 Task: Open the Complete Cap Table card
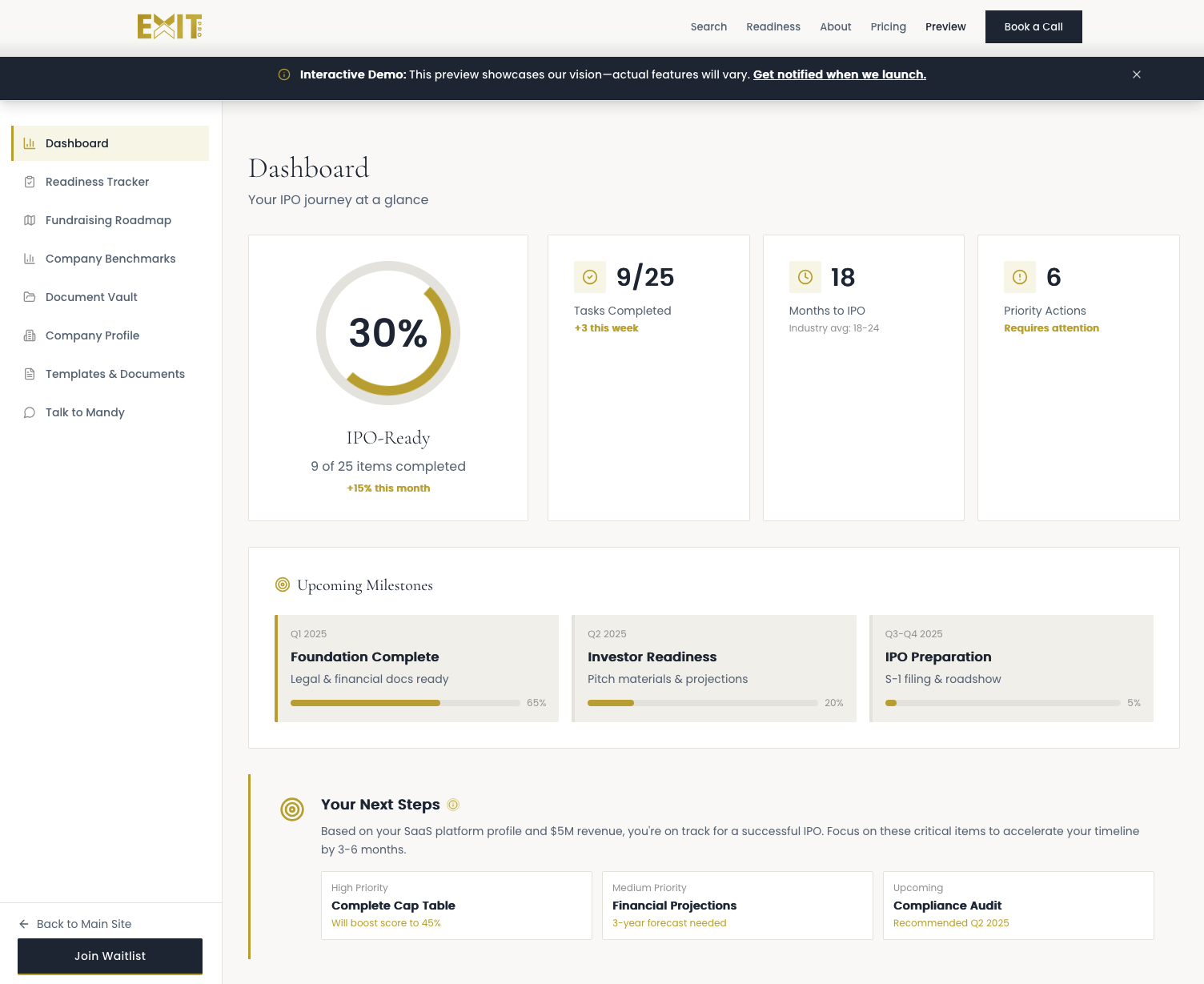click(456, 906)
